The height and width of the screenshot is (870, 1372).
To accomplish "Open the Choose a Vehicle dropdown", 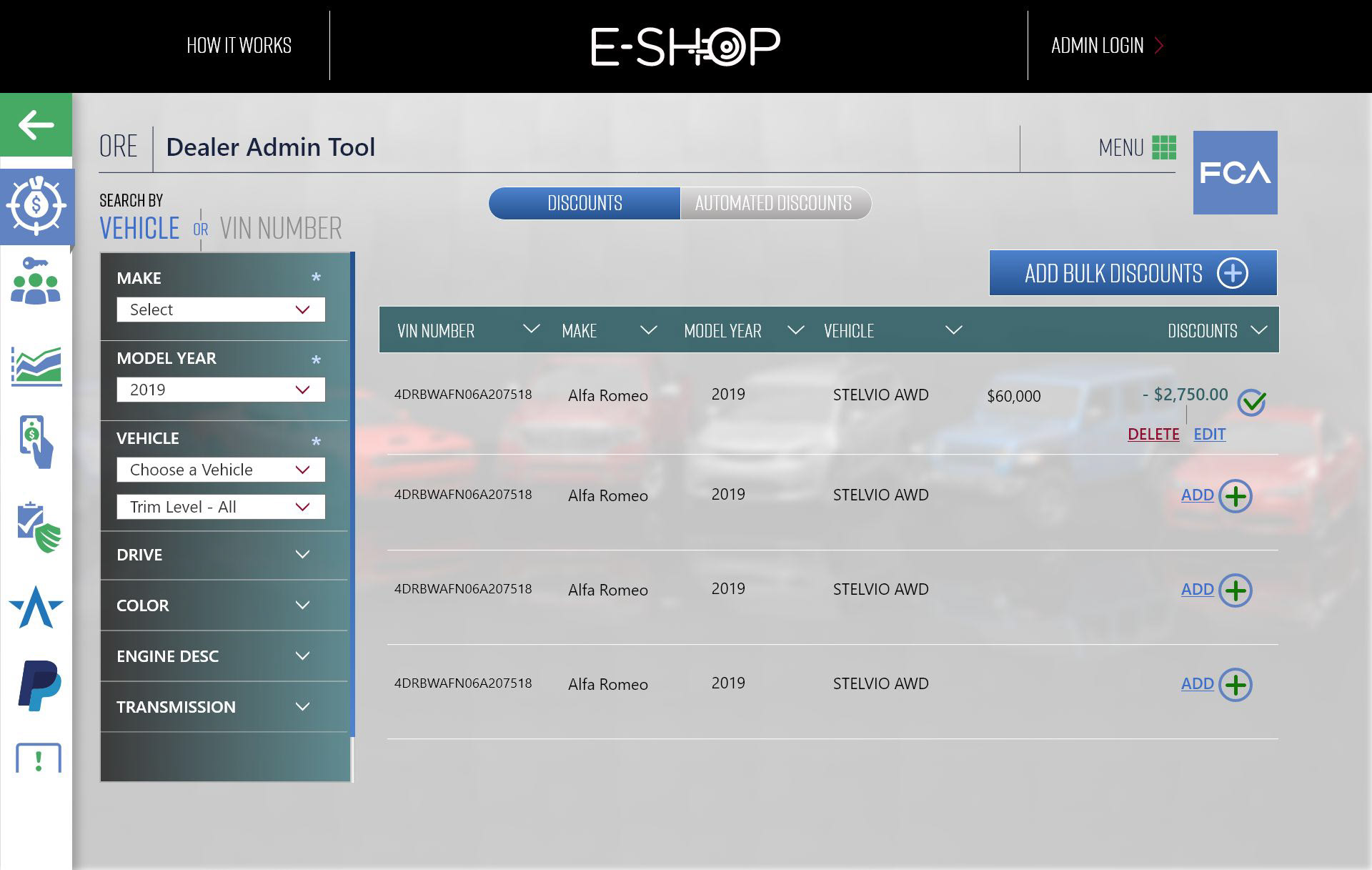I will 221,470.
